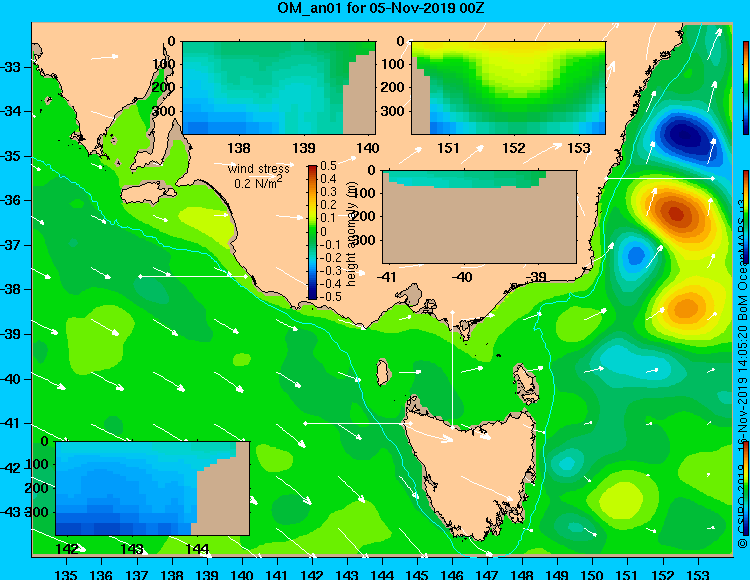This screenshot has width=750, height=580.
Task: Click longitude label 135 on the bottom axis
Action: click(66, 573)
